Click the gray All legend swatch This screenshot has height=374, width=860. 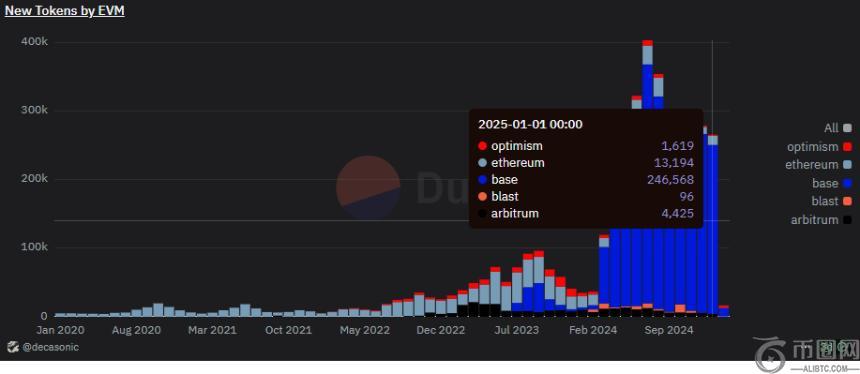(847, 128)
